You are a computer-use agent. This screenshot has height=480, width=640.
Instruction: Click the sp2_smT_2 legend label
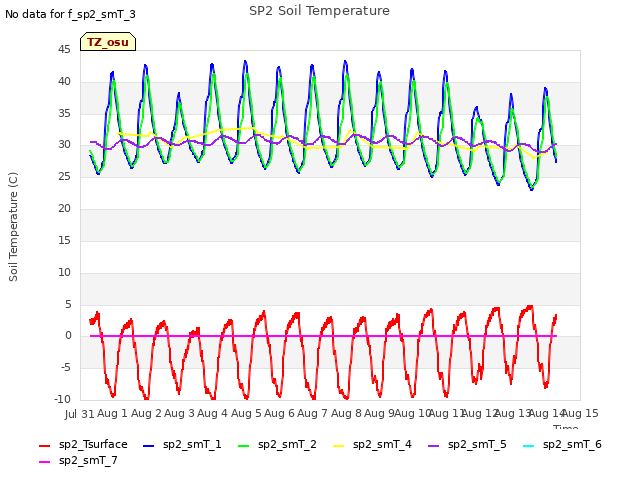point(287,444)
